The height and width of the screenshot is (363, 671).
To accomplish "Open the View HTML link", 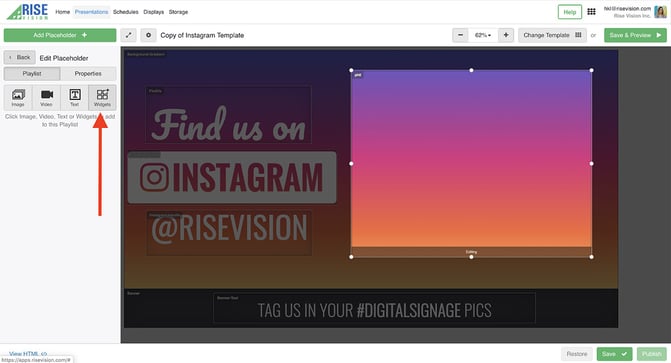I will [28, 354].
